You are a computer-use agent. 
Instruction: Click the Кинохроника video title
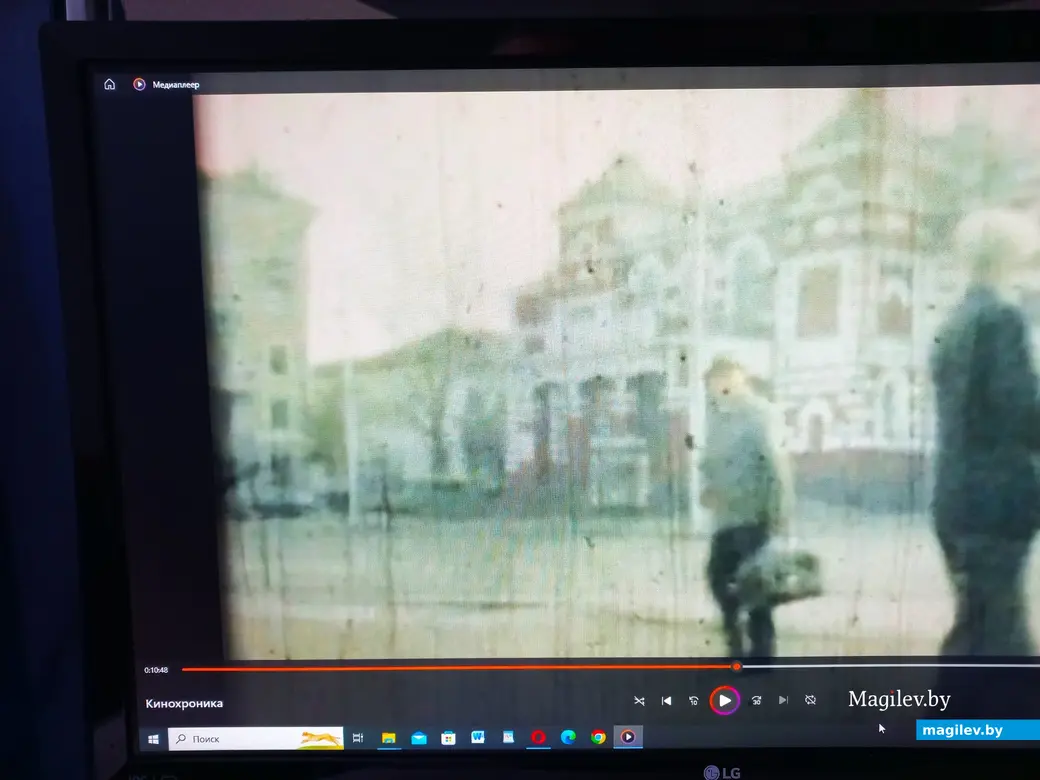tap(184, 704)
